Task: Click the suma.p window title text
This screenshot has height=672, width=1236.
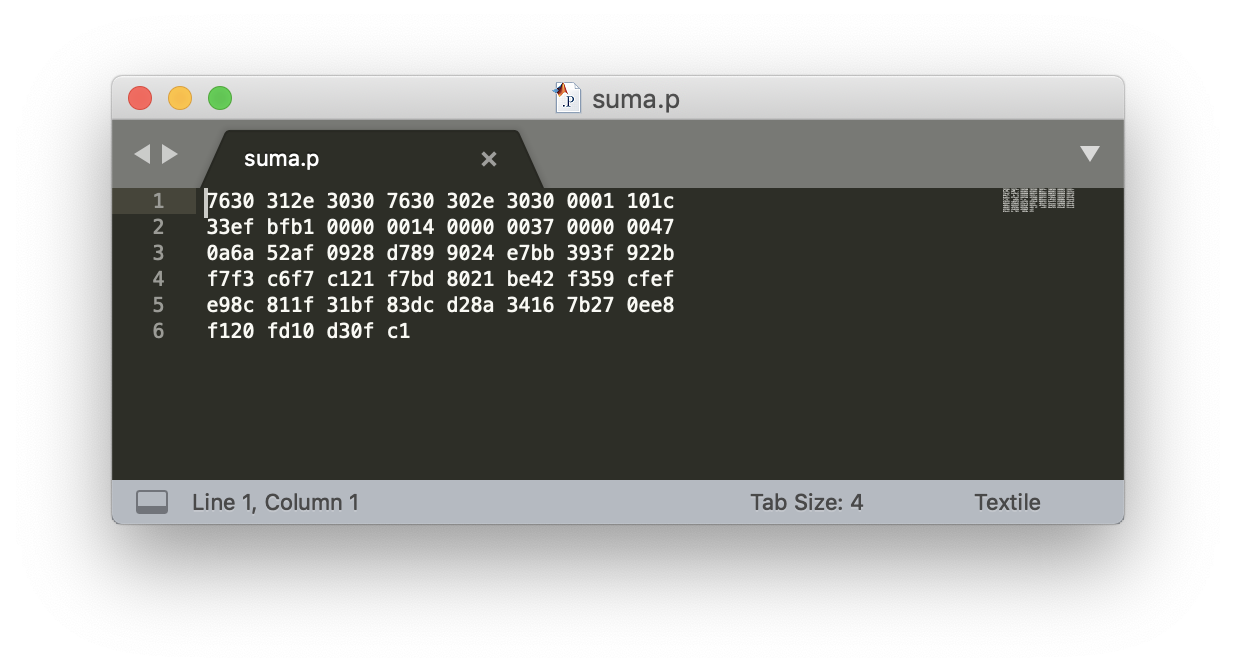Action: click(x=636, y=99)
